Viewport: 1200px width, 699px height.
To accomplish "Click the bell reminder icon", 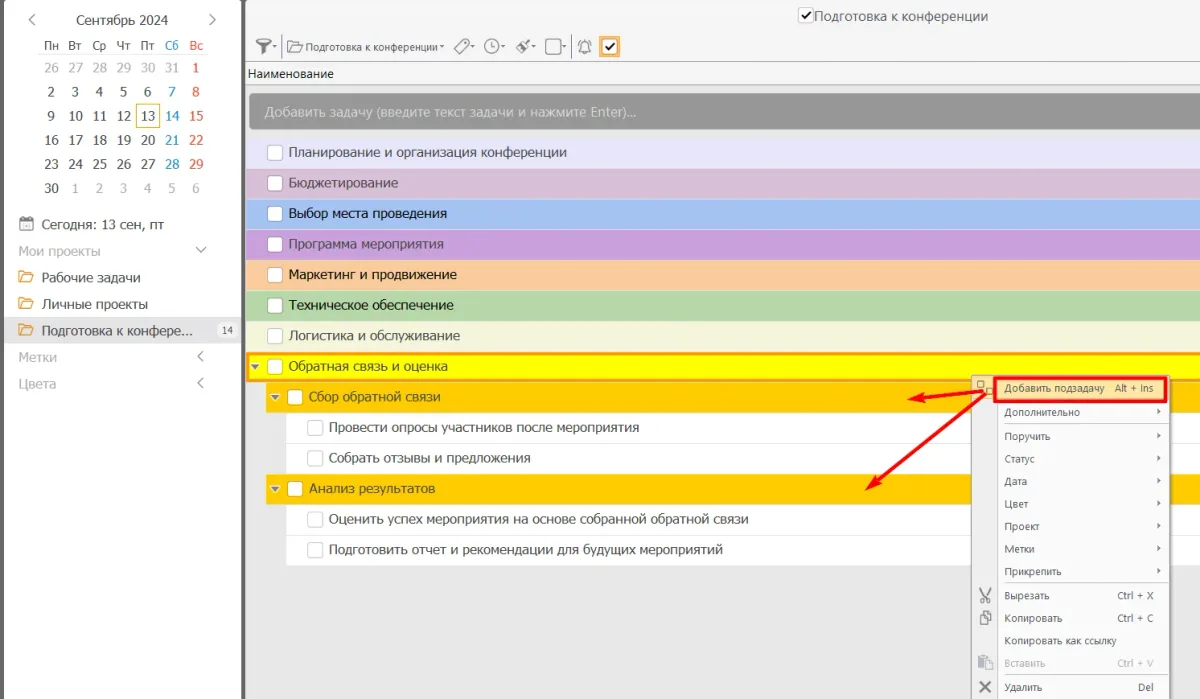I will (x=584, y=46).
